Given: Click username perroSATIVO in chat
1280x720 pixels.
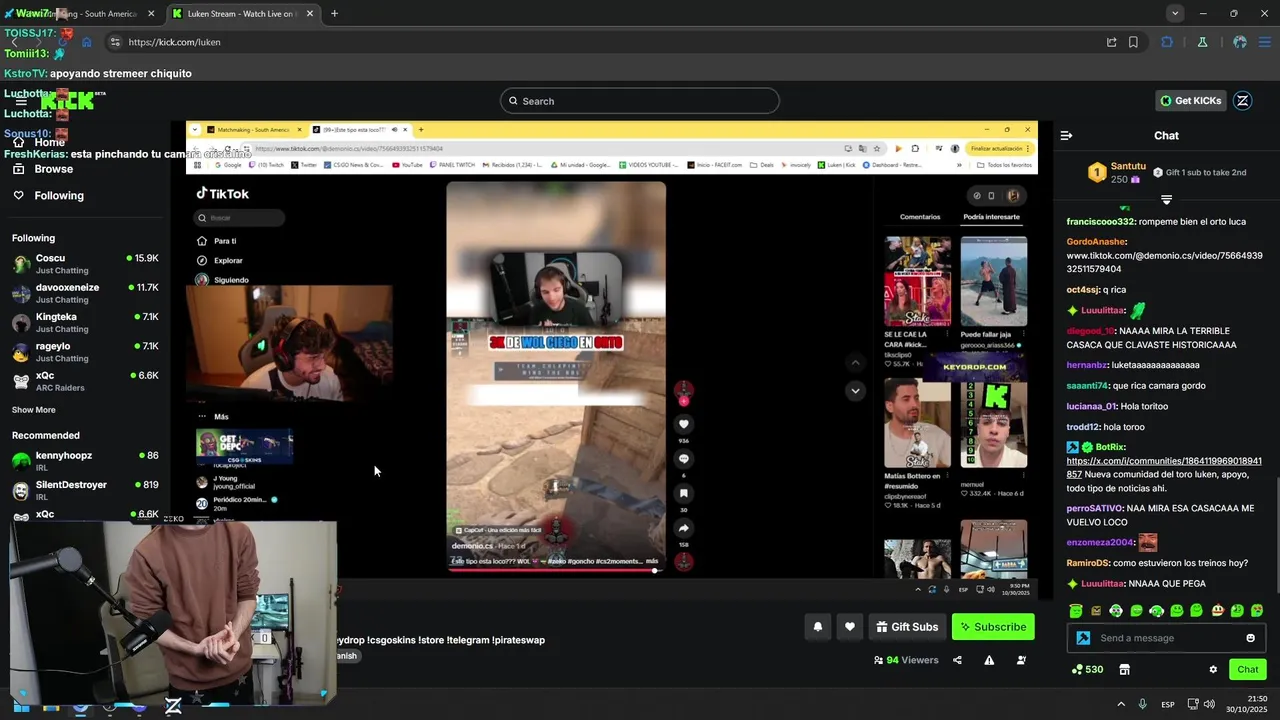Looking at the screenshot, I should coord(1095,509).
